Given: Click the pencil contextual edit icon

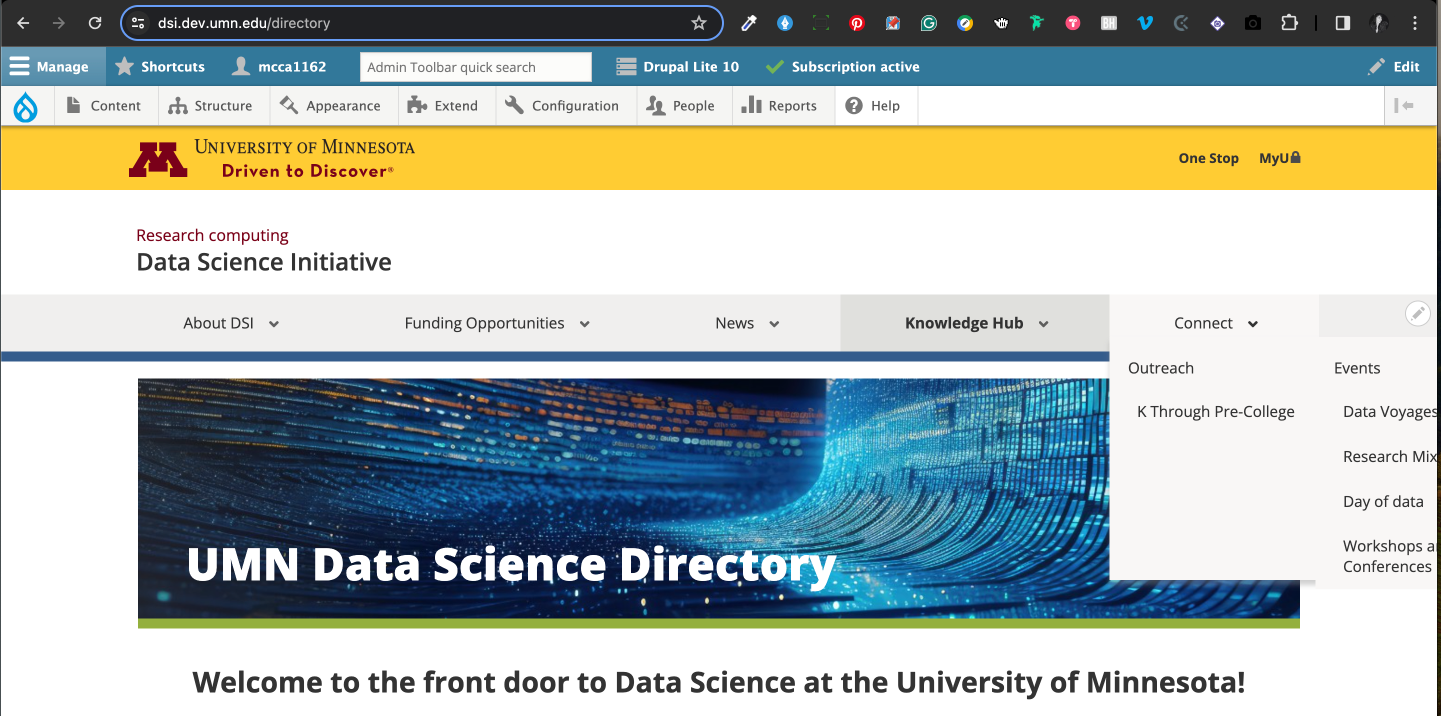Looking at the screenshot, I should point(1417,313).
